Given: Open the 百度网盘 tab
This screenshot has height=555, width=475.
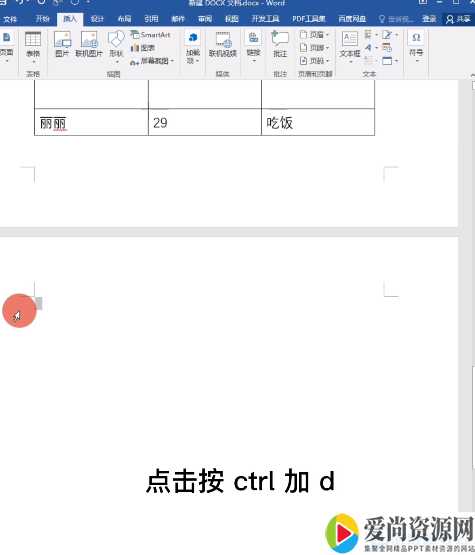Looking at the screenshot, I should (352, 19).
